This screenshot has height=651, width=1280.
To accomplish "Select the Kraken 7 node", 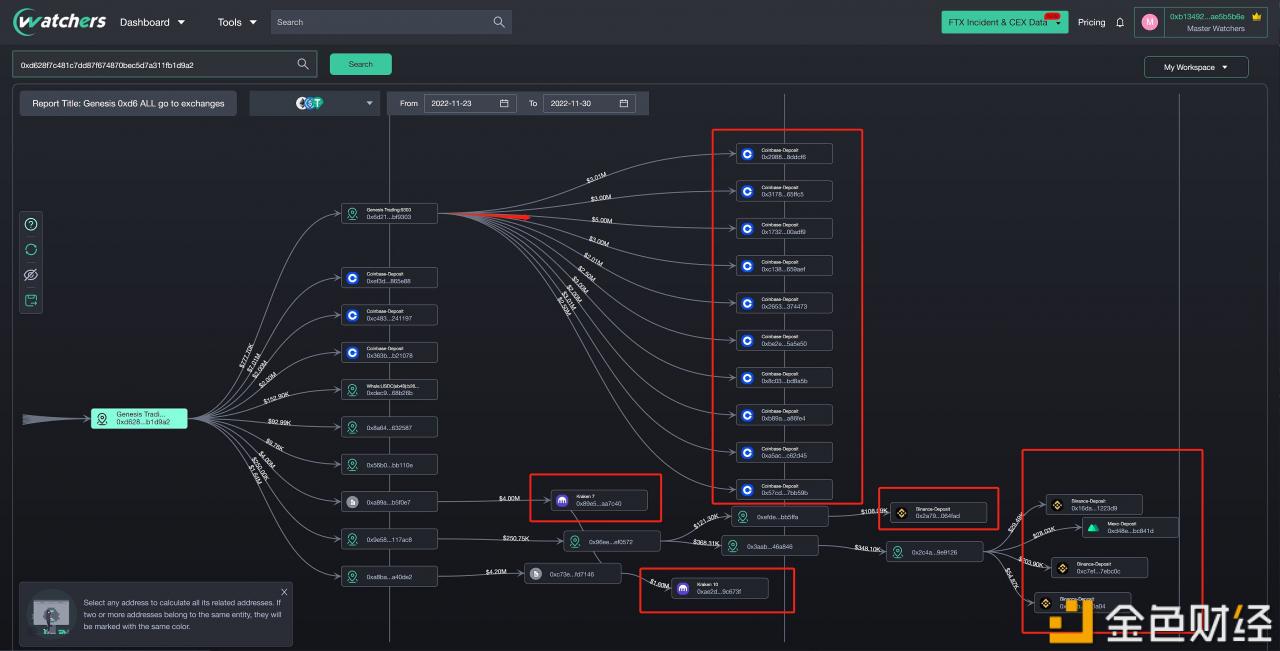I will tap(599, 500).
